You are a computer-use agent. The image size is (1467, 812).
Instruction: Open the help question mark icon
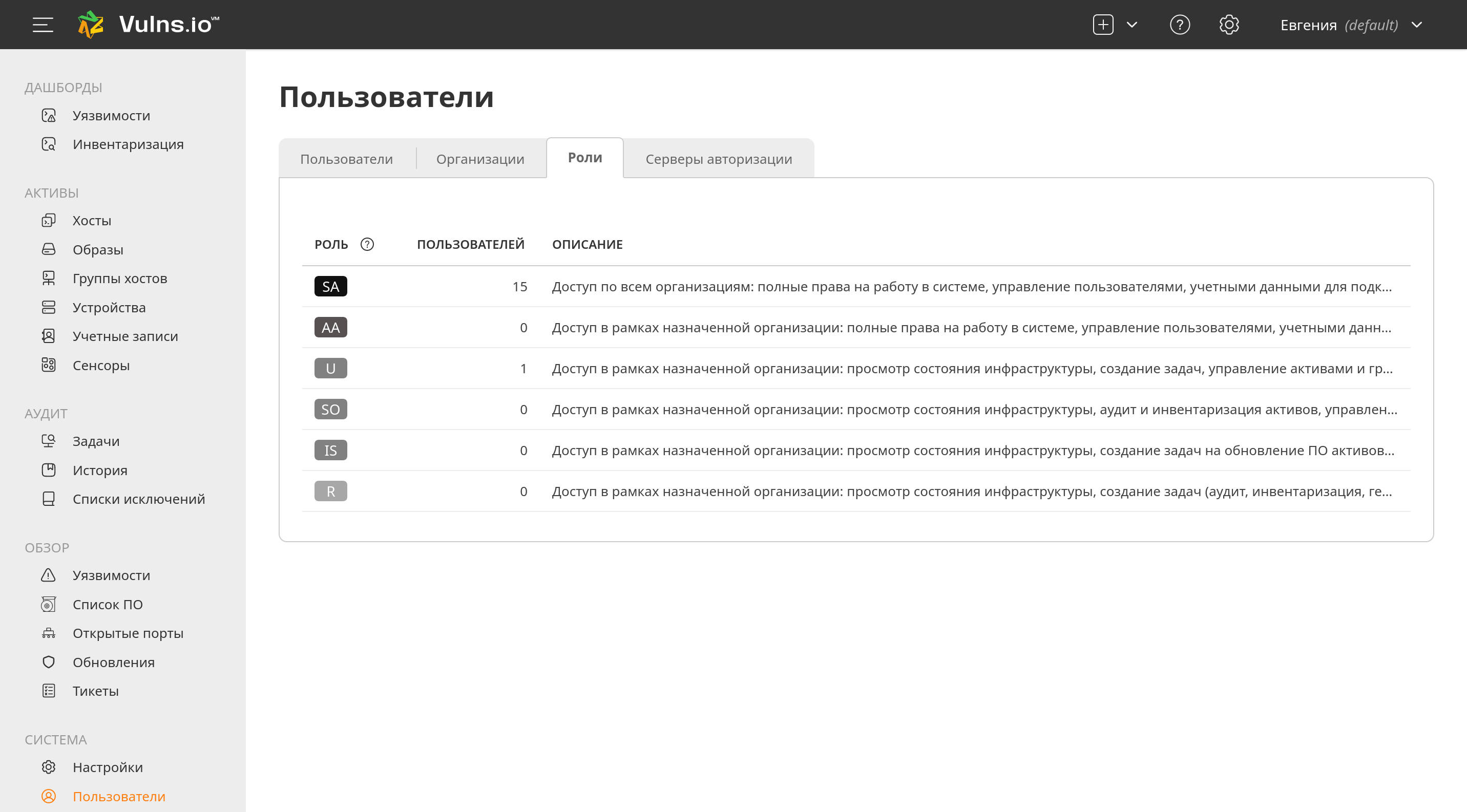click(1180, 25)
